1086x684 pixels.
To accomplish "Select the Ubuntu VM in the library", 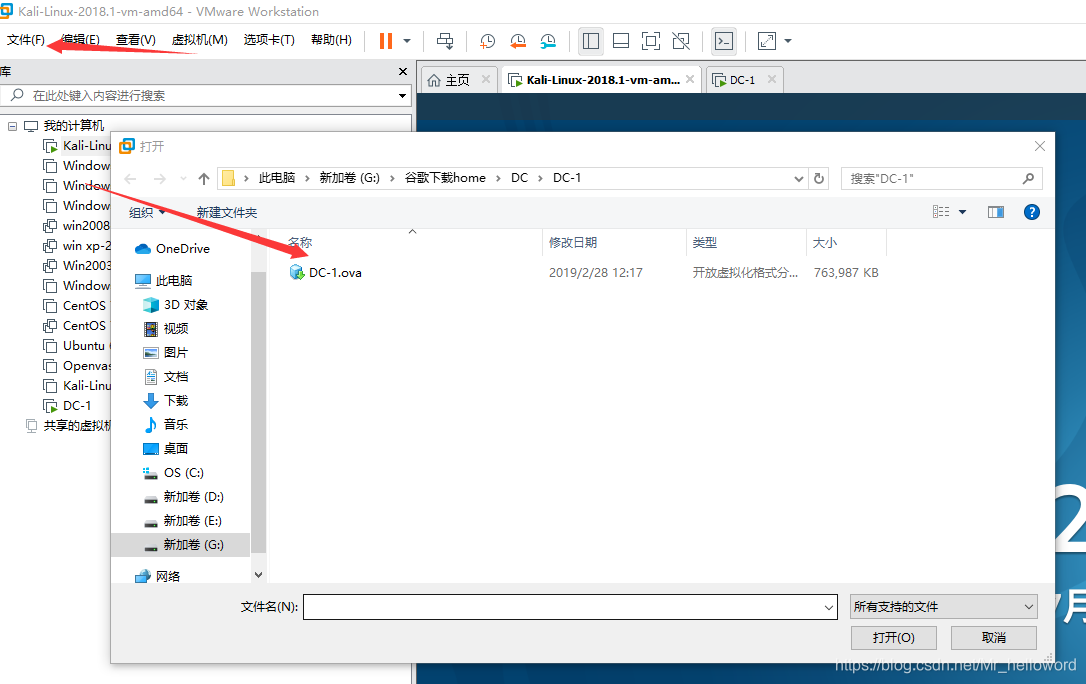I will 75,345.
